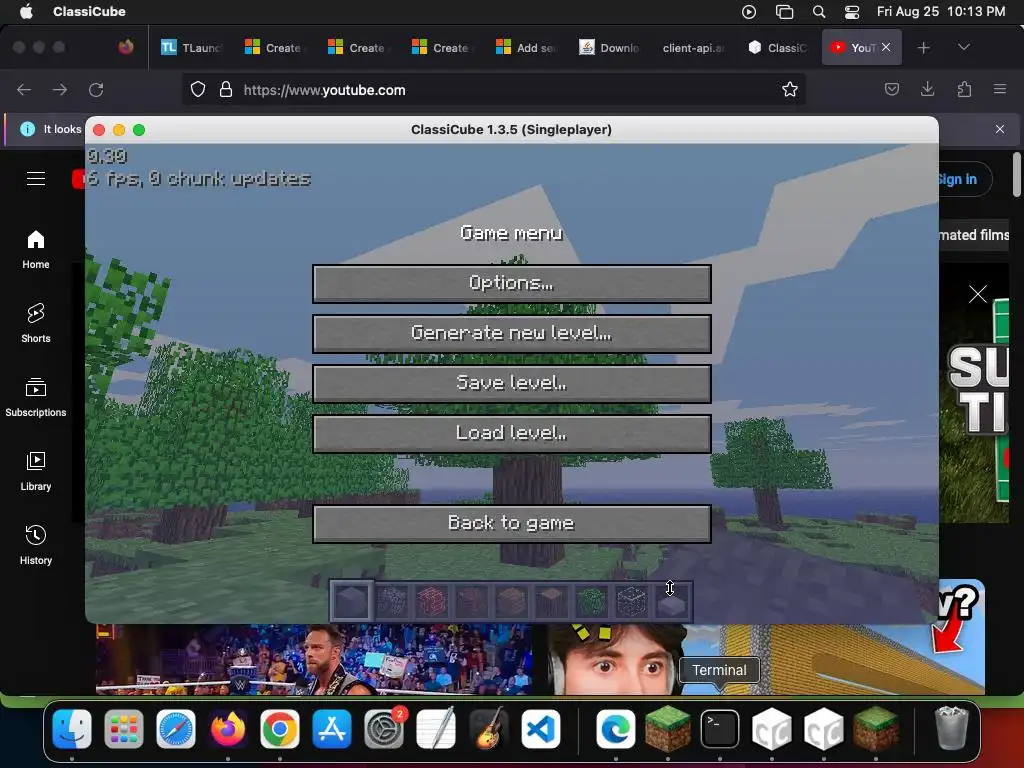This screenshot has width=1024, height=768.
Task: Click Generate new level button
Action: (511, 334)
